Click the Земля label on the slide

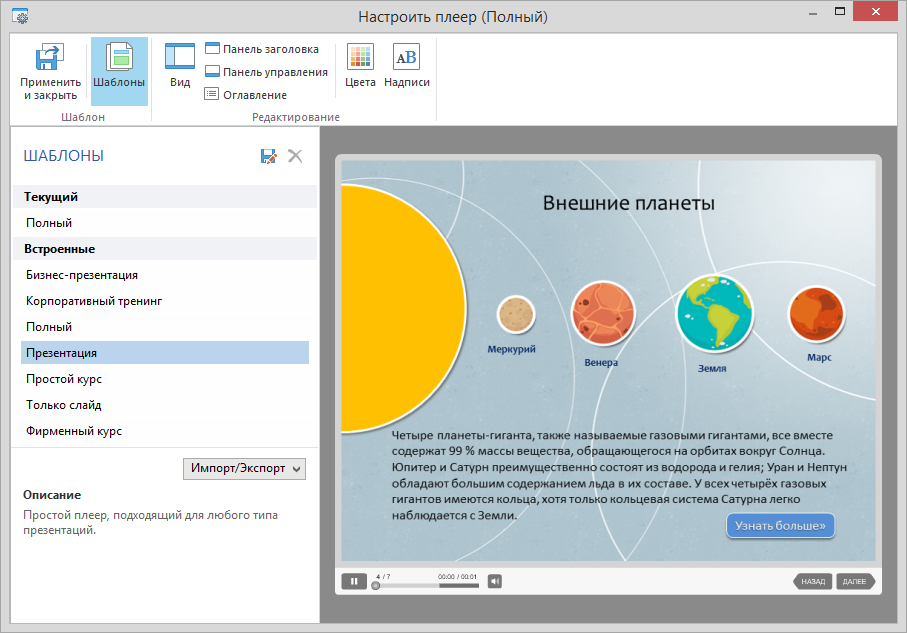tap(712, 369)
